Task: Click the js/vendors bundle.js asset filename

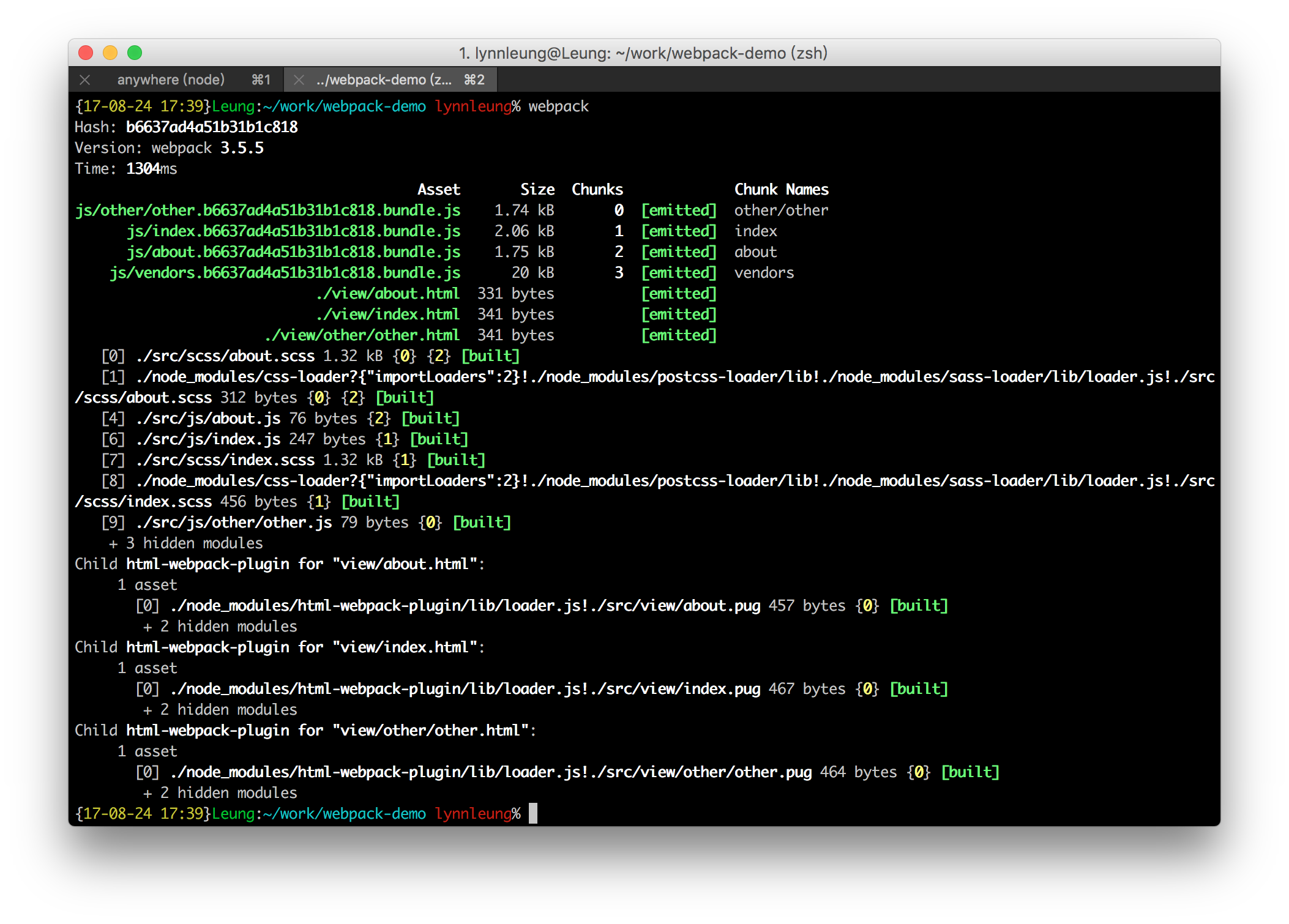Action: coord(285,273)
